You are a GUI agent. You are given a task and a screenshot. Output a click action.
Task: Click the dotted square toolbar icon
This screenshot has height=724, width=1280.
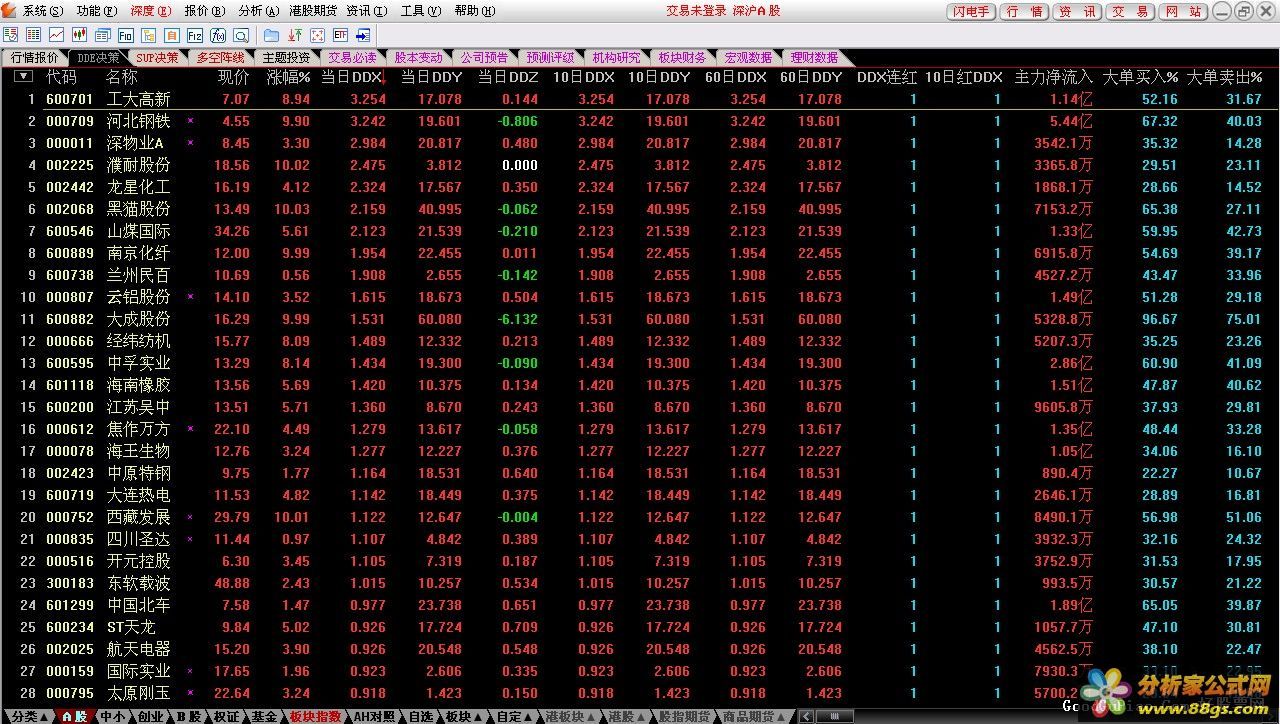[317, 35]
